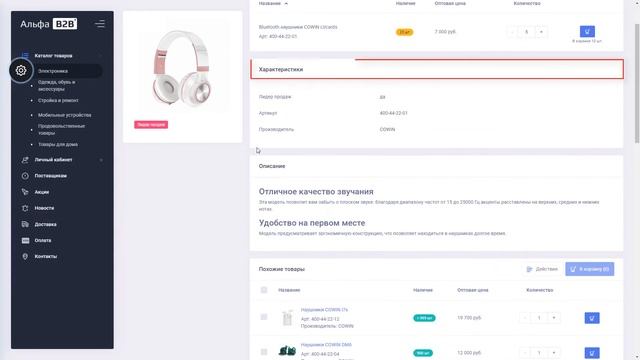Tick the select-all checkbox in similar products

tap(264, 290)
